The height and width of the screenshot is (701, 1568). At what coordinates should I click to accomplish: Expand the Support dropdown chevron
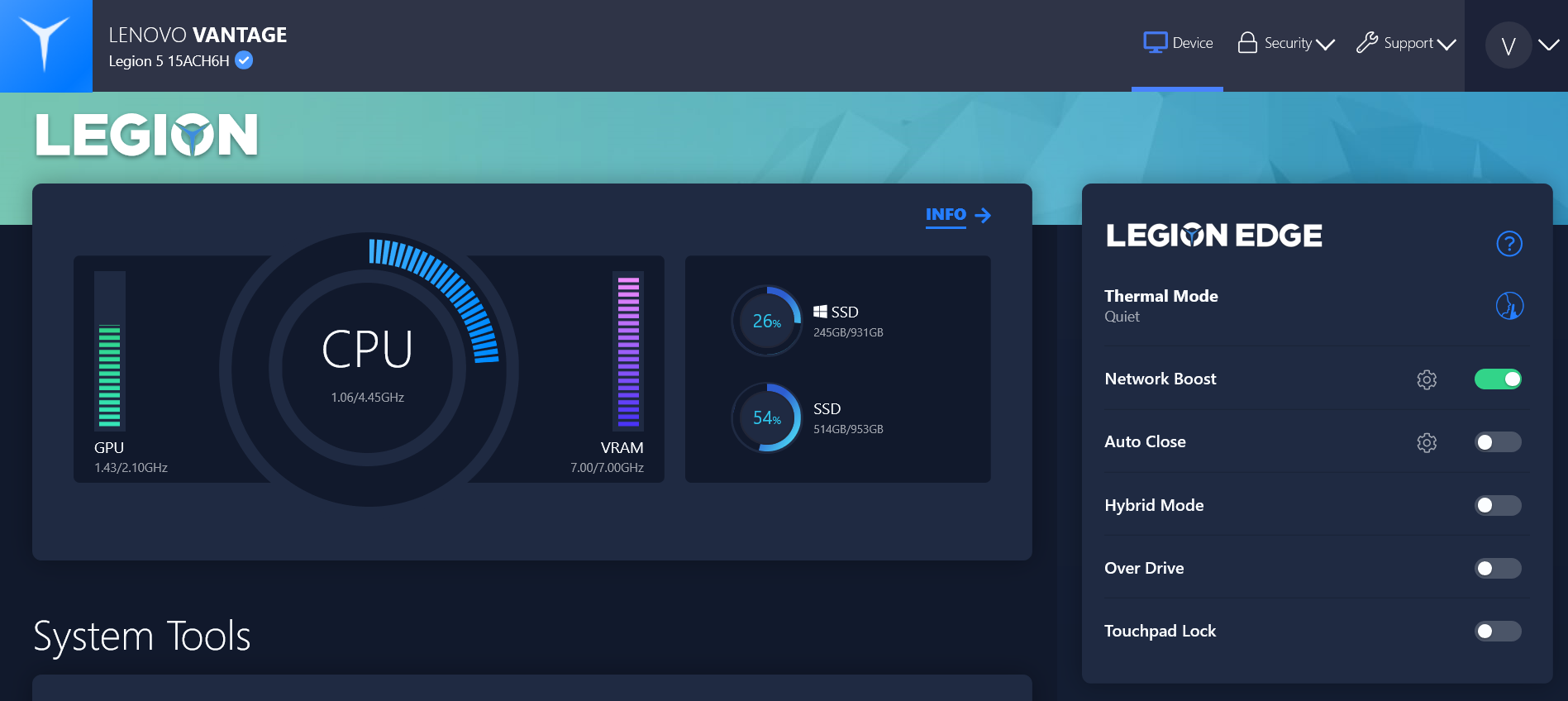pos(1446,45)
